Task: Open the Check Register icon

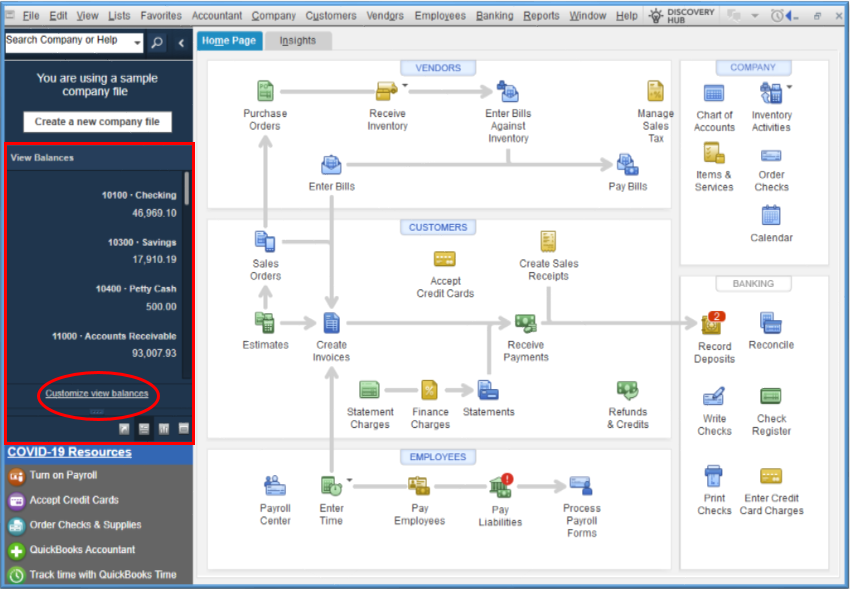Action: click(x=771, y=396)
